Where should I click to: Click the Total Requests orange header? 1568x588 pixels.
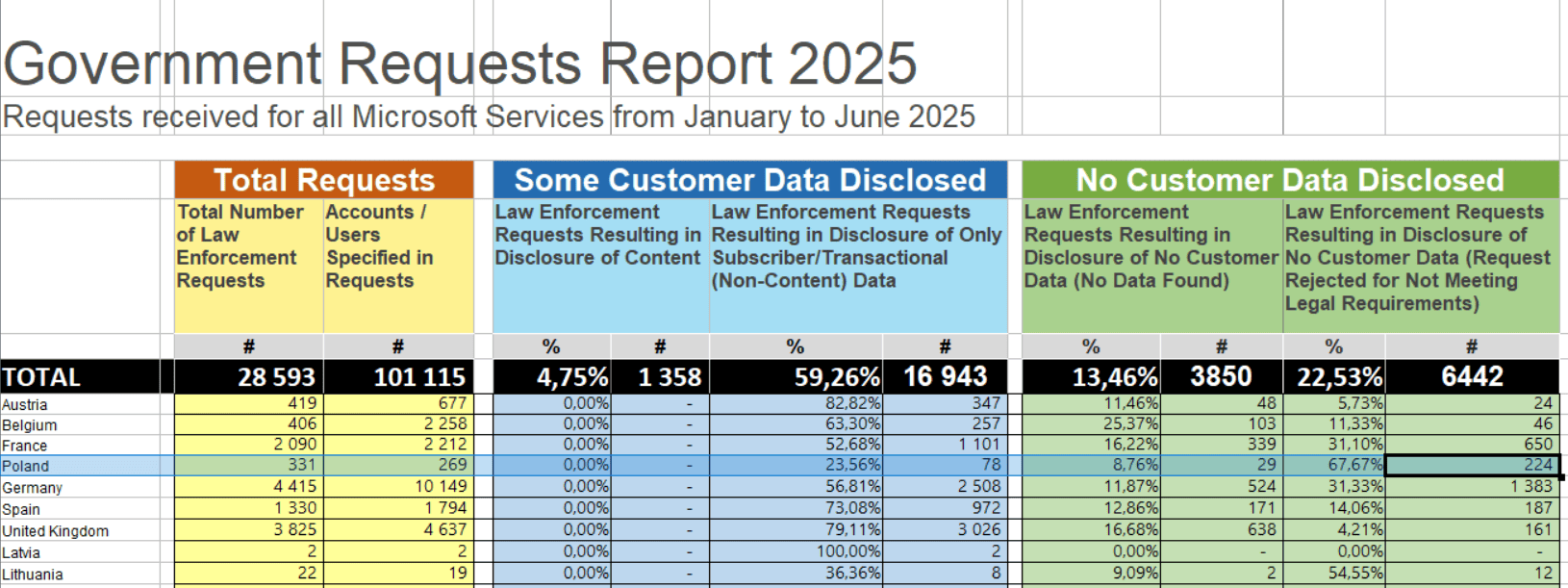pos(324,180)
